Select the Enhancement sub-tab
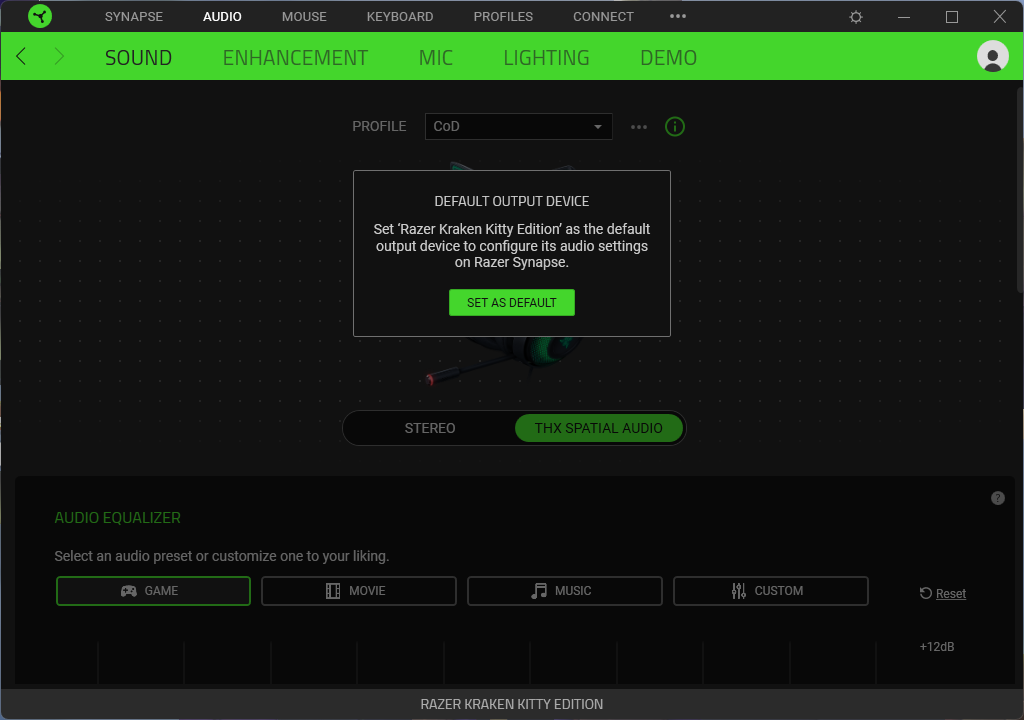The height and width of the screenshot is (720, 1024). [295, 57]
